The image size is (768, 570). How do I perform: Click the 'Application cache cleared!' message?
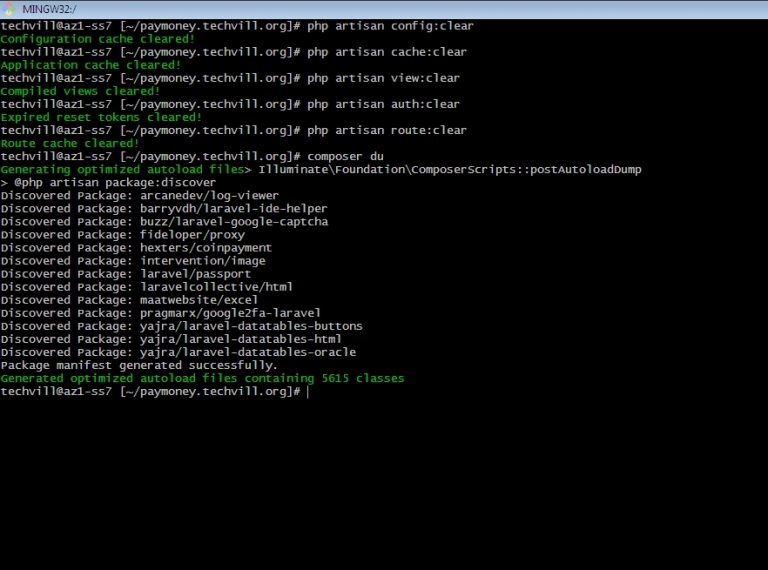point(90,65)
